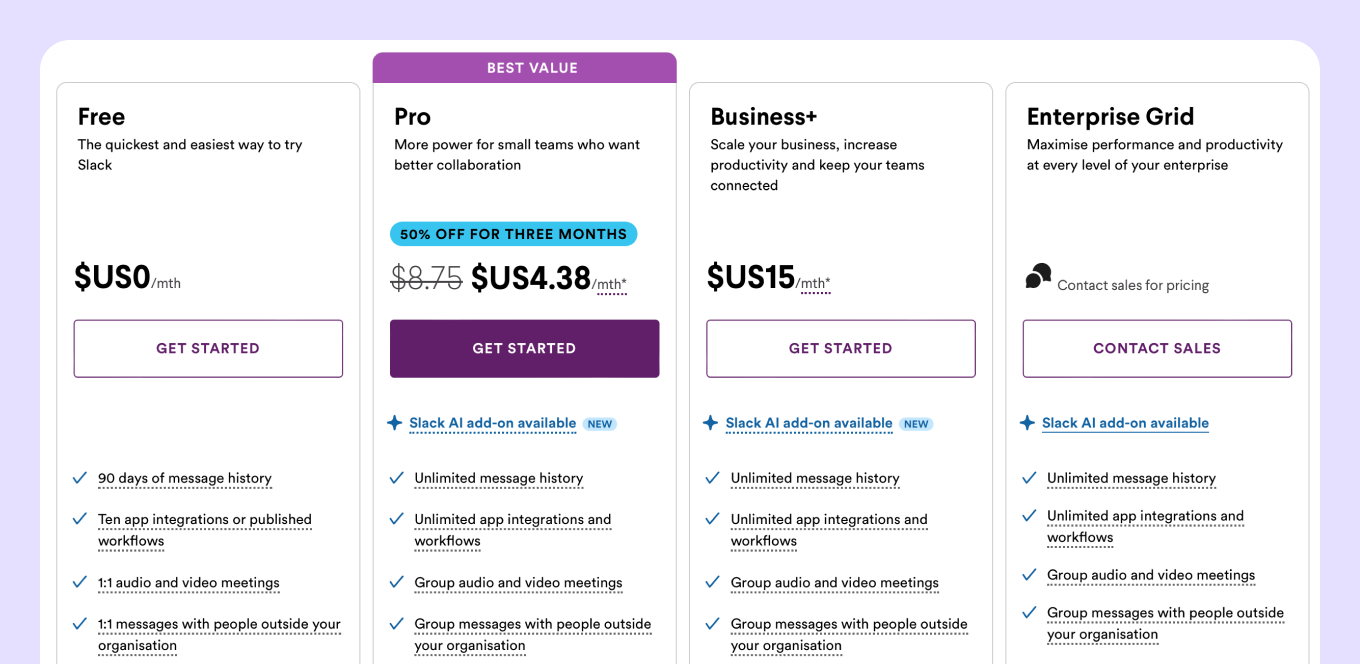The width and height of the screenshot is (1360, 664).
Task: Click the Best Value banner above Pro
Action: tap(525, 68)
